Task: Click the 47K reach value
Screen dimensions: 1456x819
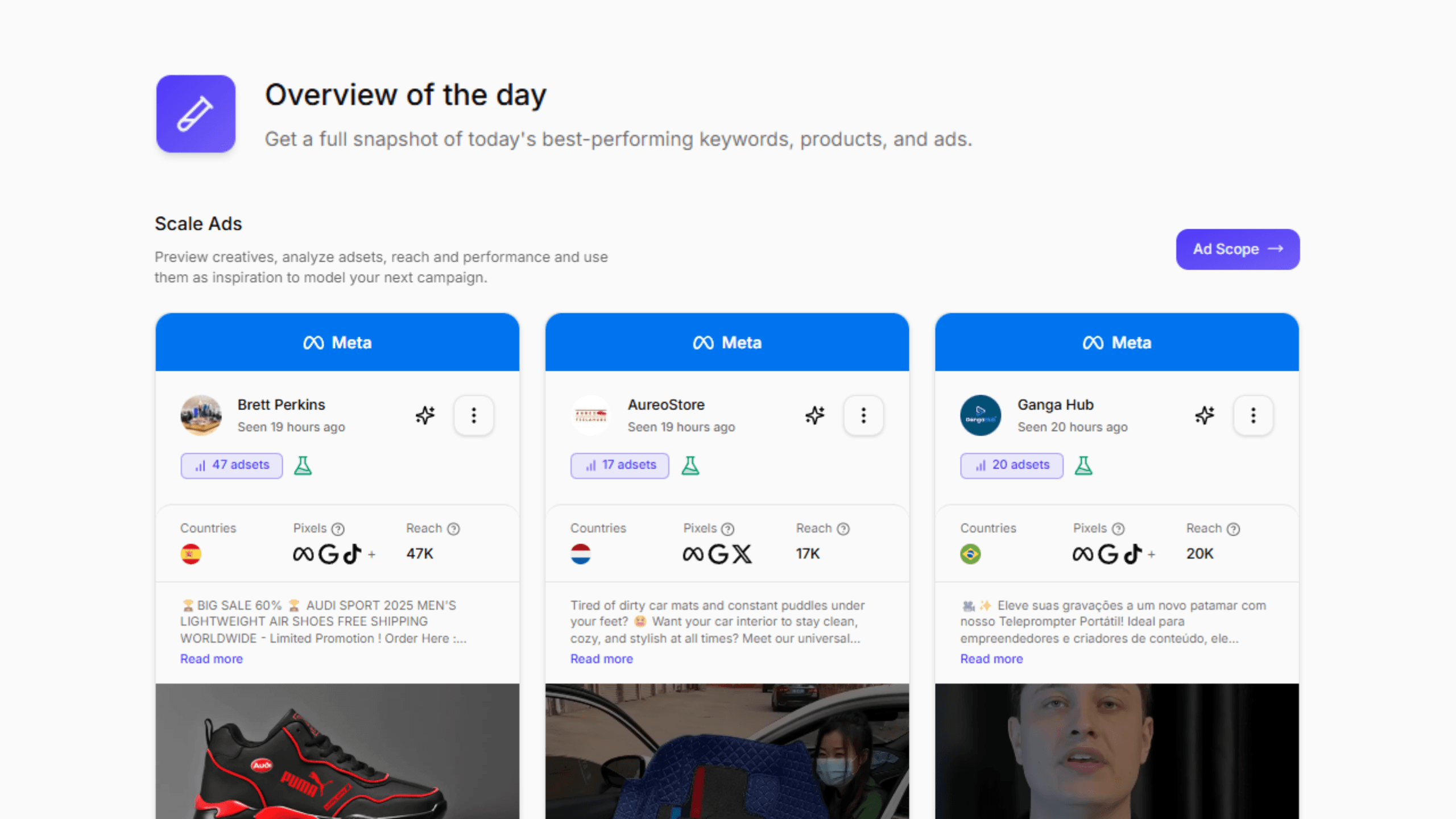Action: point(420,554)
